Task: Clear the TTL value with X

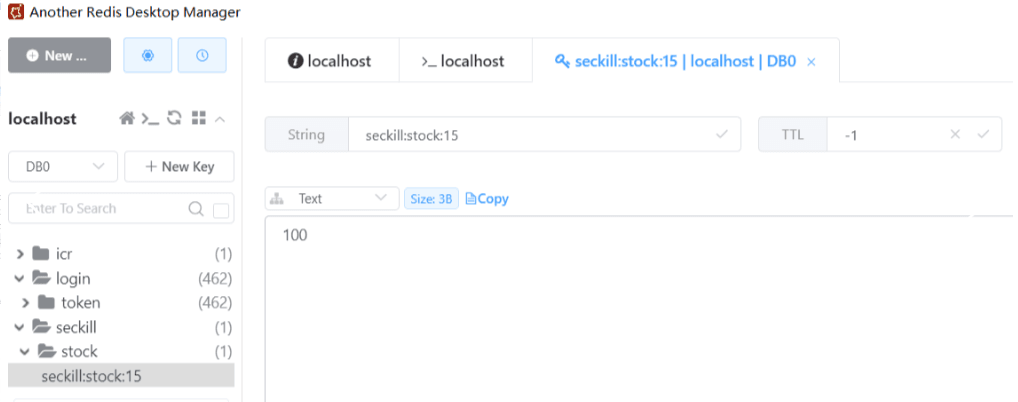Action: [955, 134]
